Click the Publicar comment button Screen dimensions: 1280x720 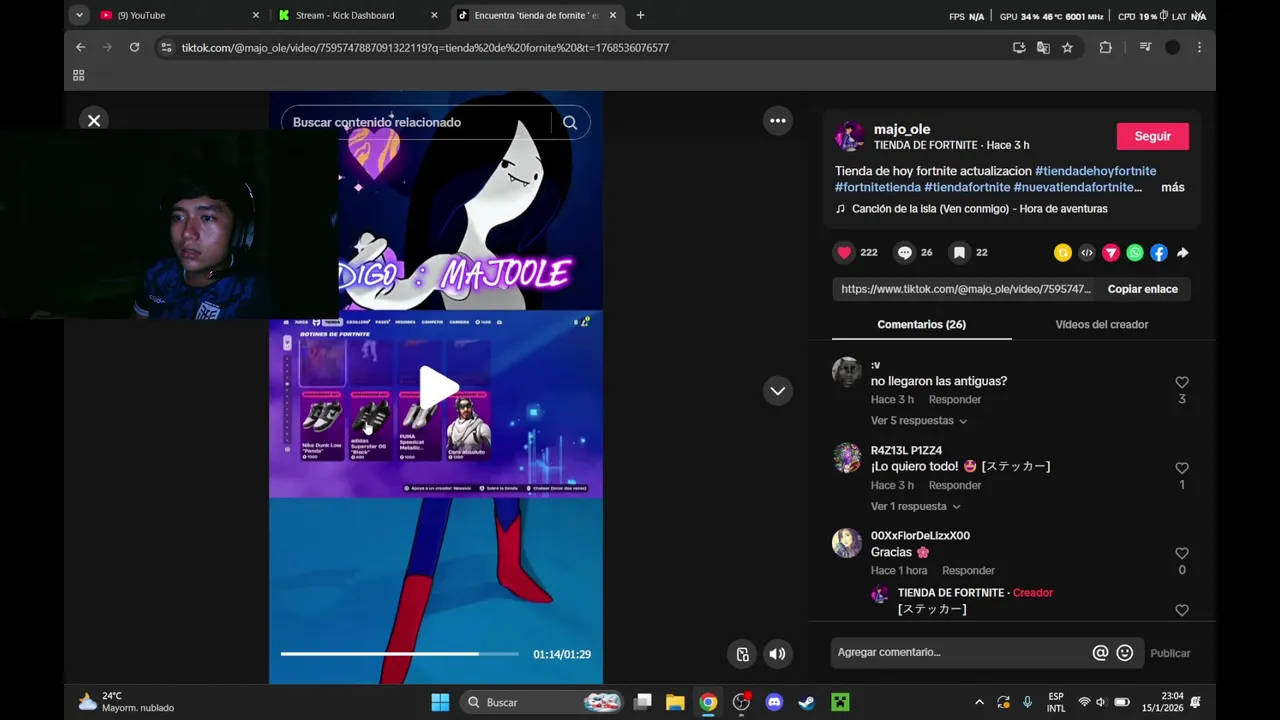coord(1170,653)
